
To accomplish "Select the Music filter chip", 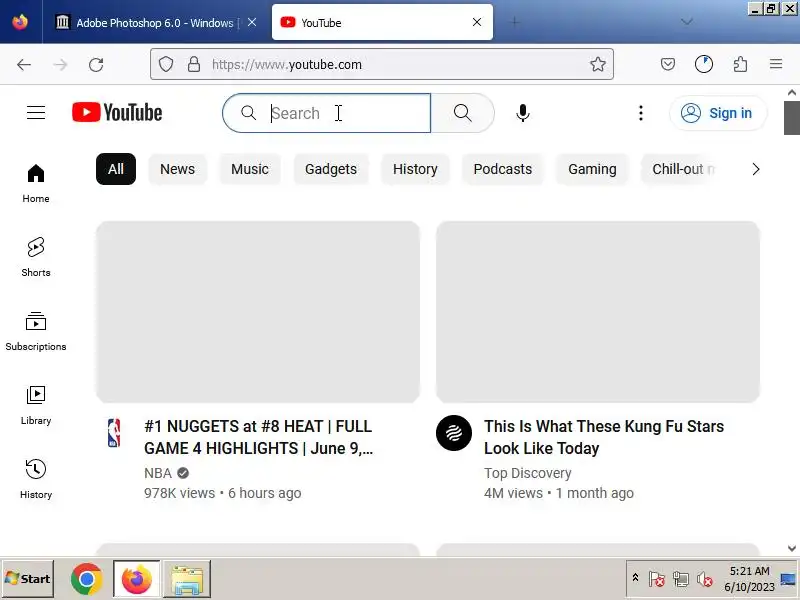I will click(250, 169).
